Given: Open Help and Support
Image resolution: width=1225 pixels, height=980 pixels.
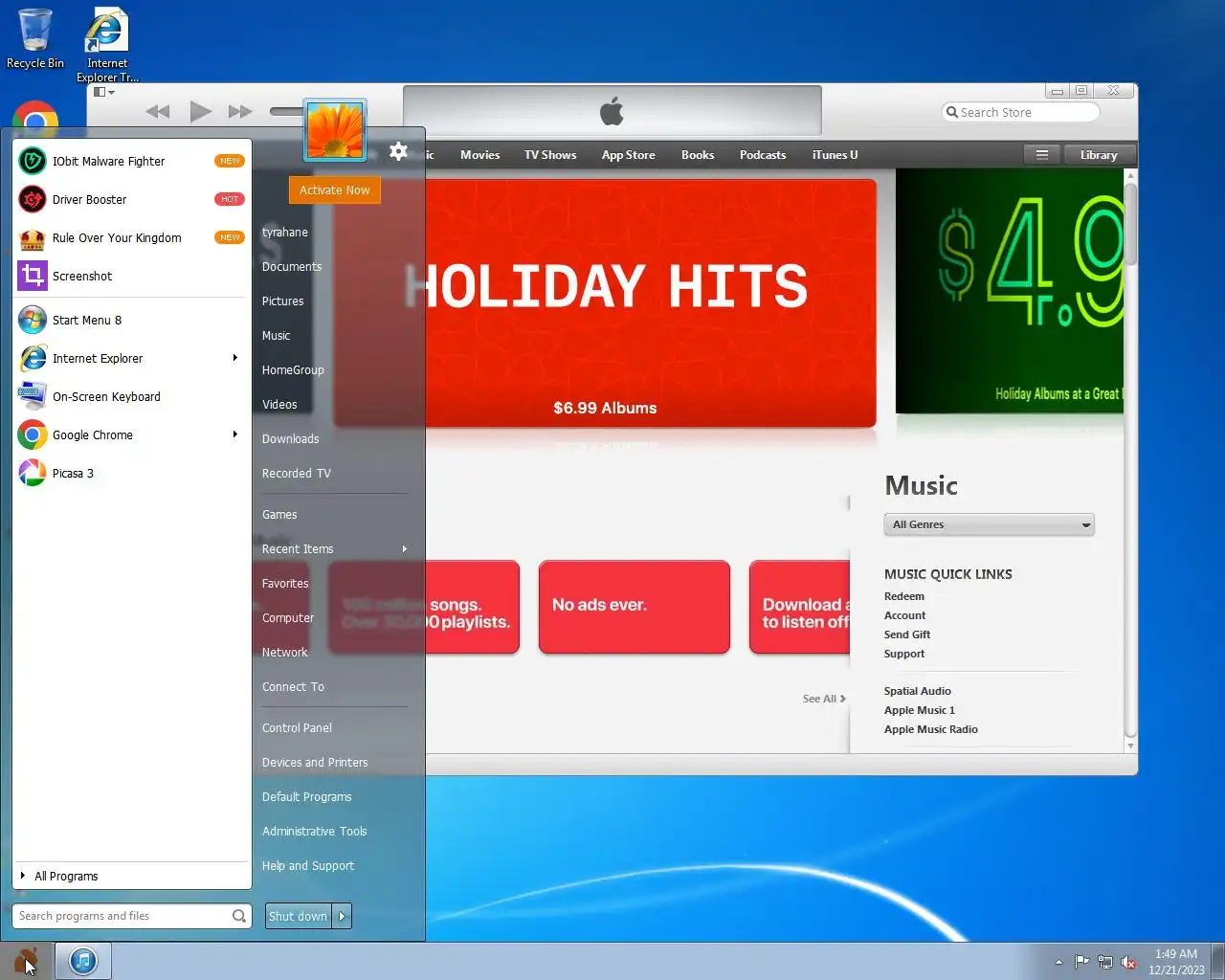Looking at the screenshot, I should click(x=308, y=866).
